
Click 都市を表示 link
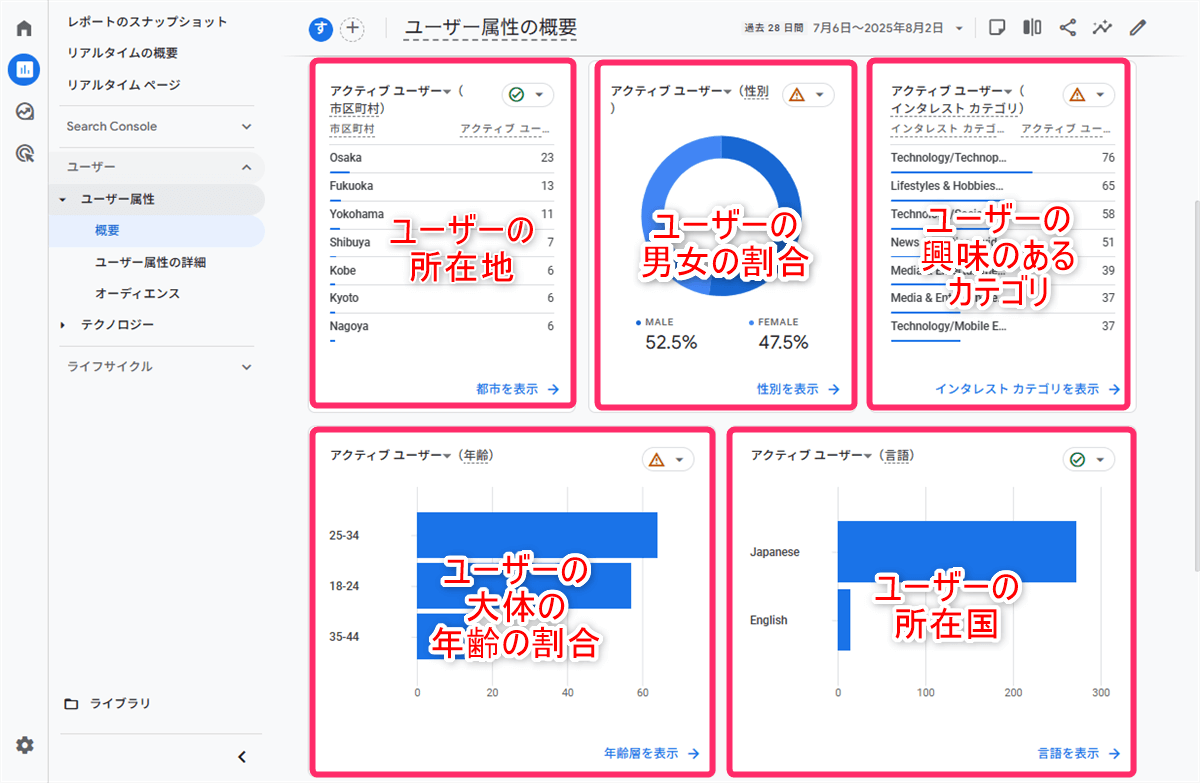point(517,390)
